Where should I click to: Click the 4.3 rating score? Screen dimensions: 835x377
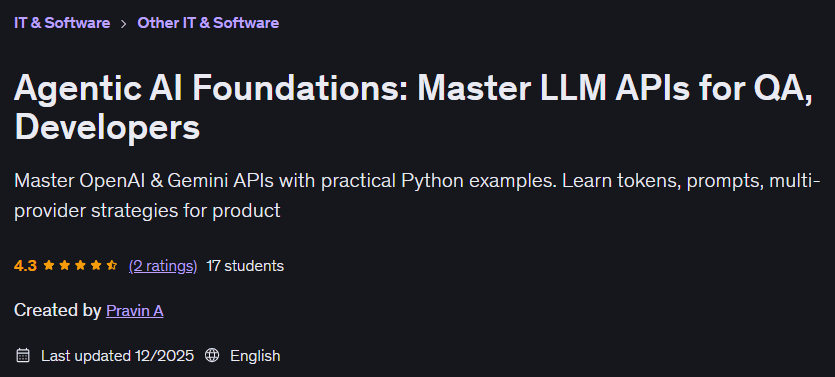pos(25,266)
